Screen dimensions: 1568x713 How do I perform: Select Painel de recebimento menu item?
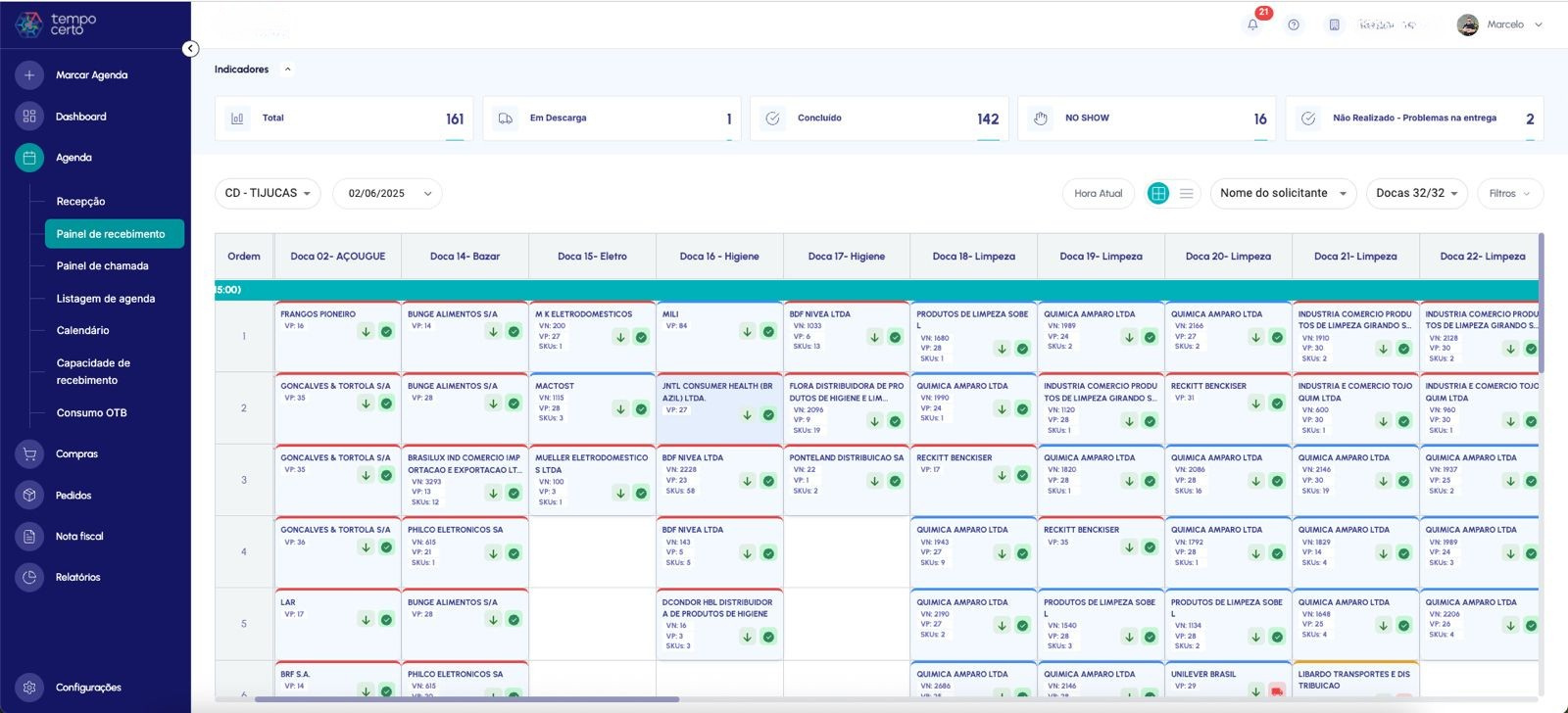click(114, 234)
